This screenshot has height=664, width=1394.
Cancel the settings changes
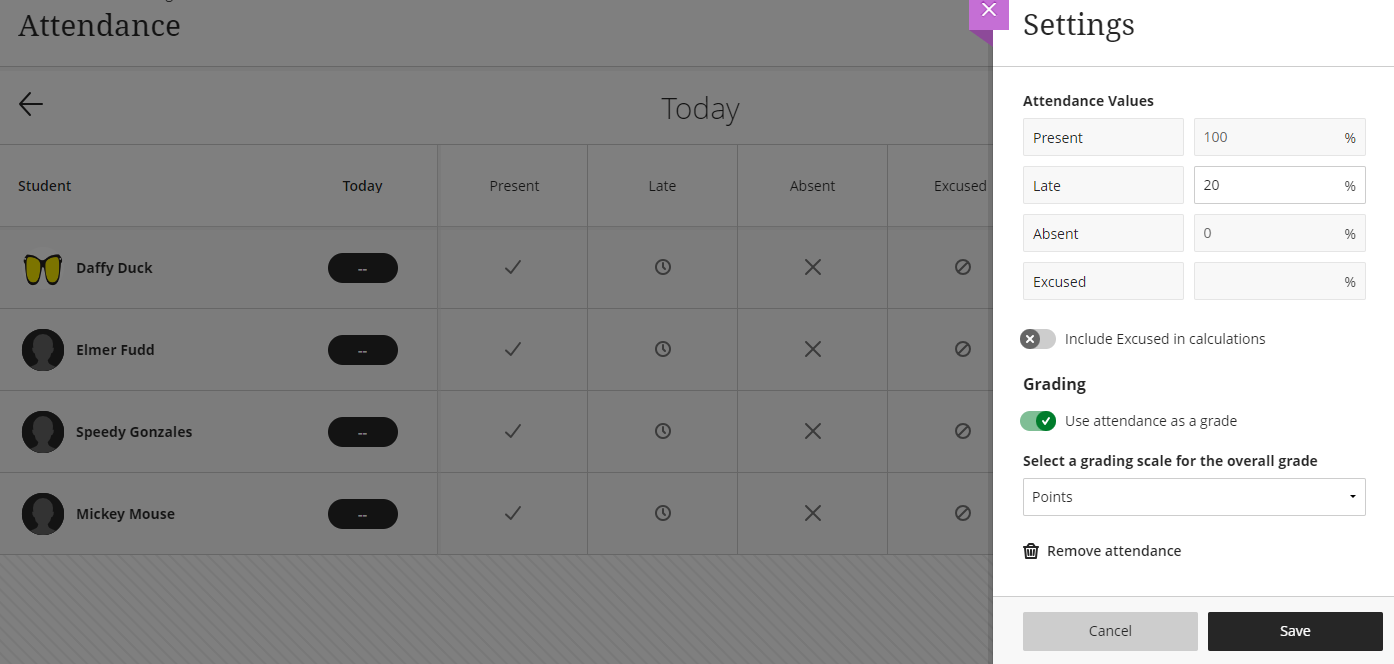click(1110, 630)
